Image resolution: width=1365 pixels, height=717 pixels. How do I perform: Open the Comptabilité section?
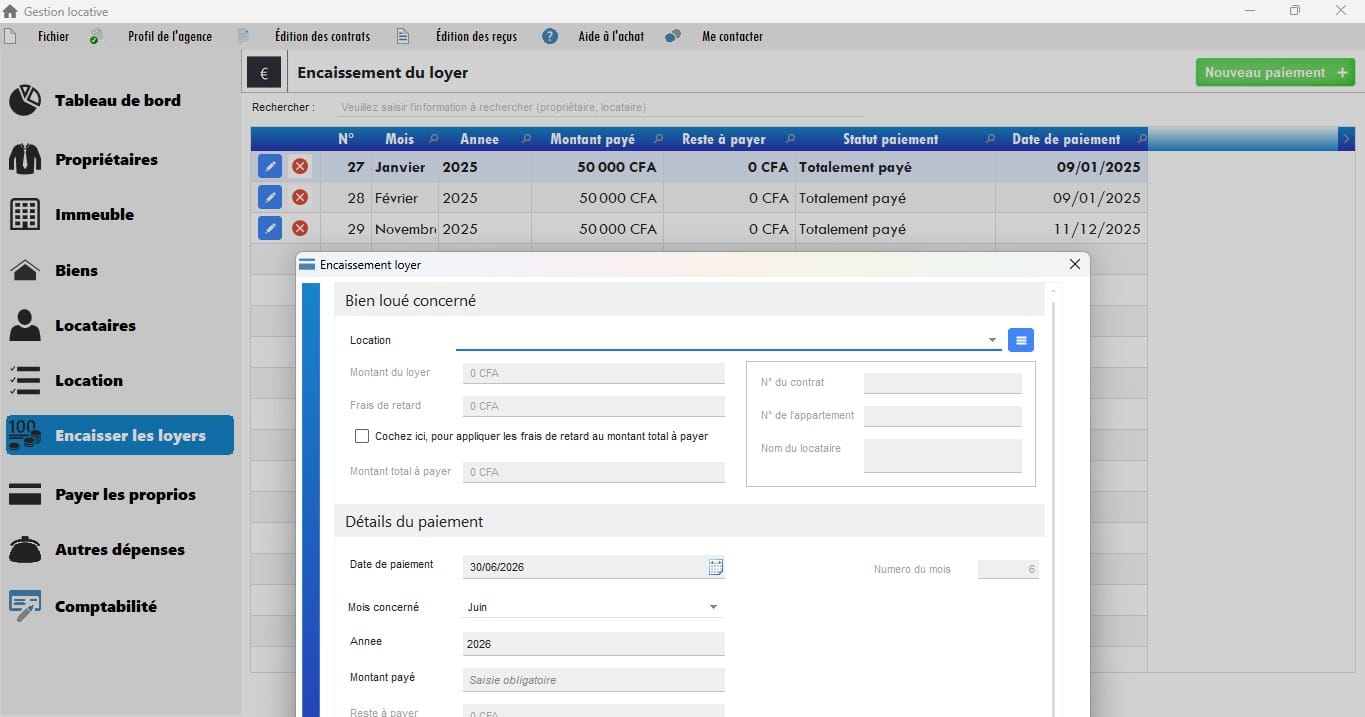click(82, 606)
